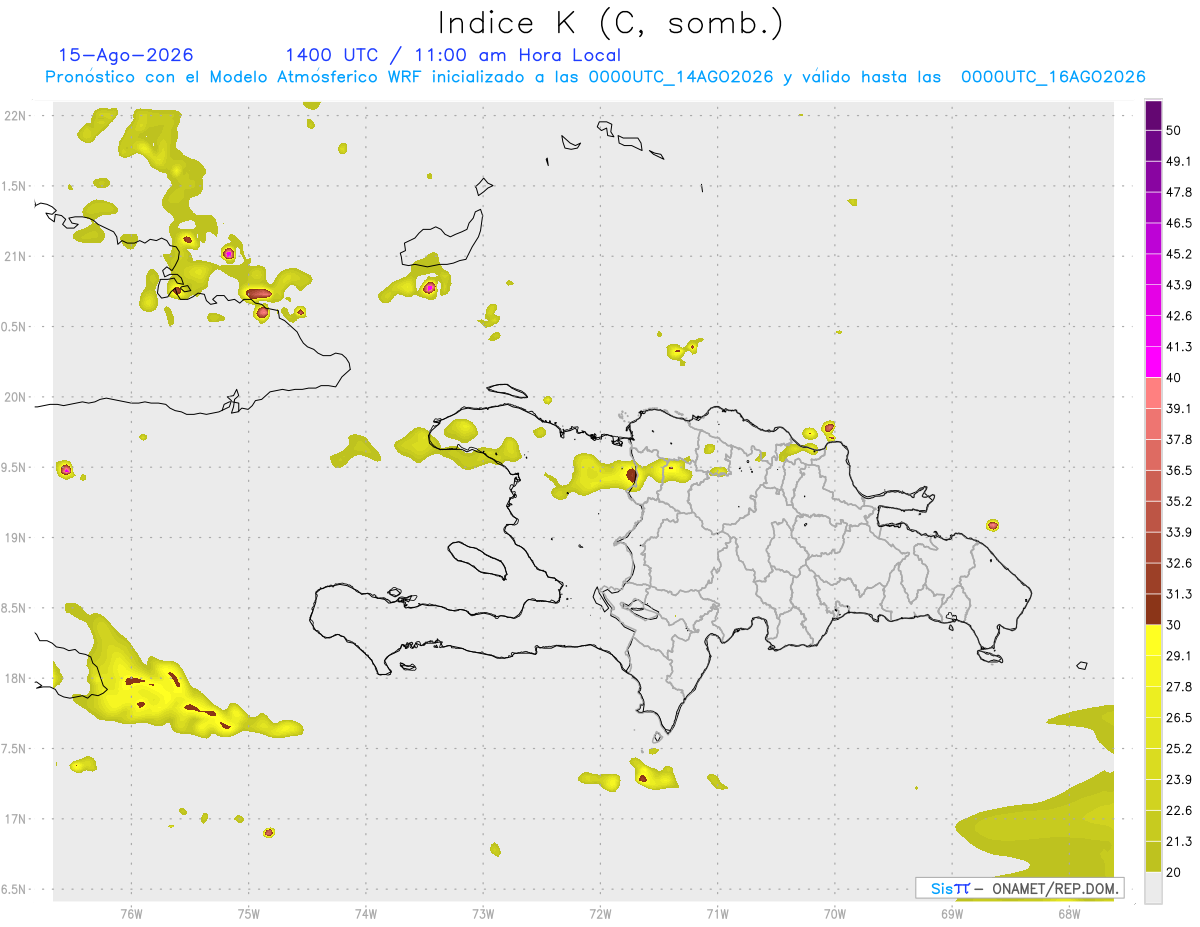Click the colorbar value "25.2"
Viewport: 1200px width, 927px height.
click(1180, 750)
